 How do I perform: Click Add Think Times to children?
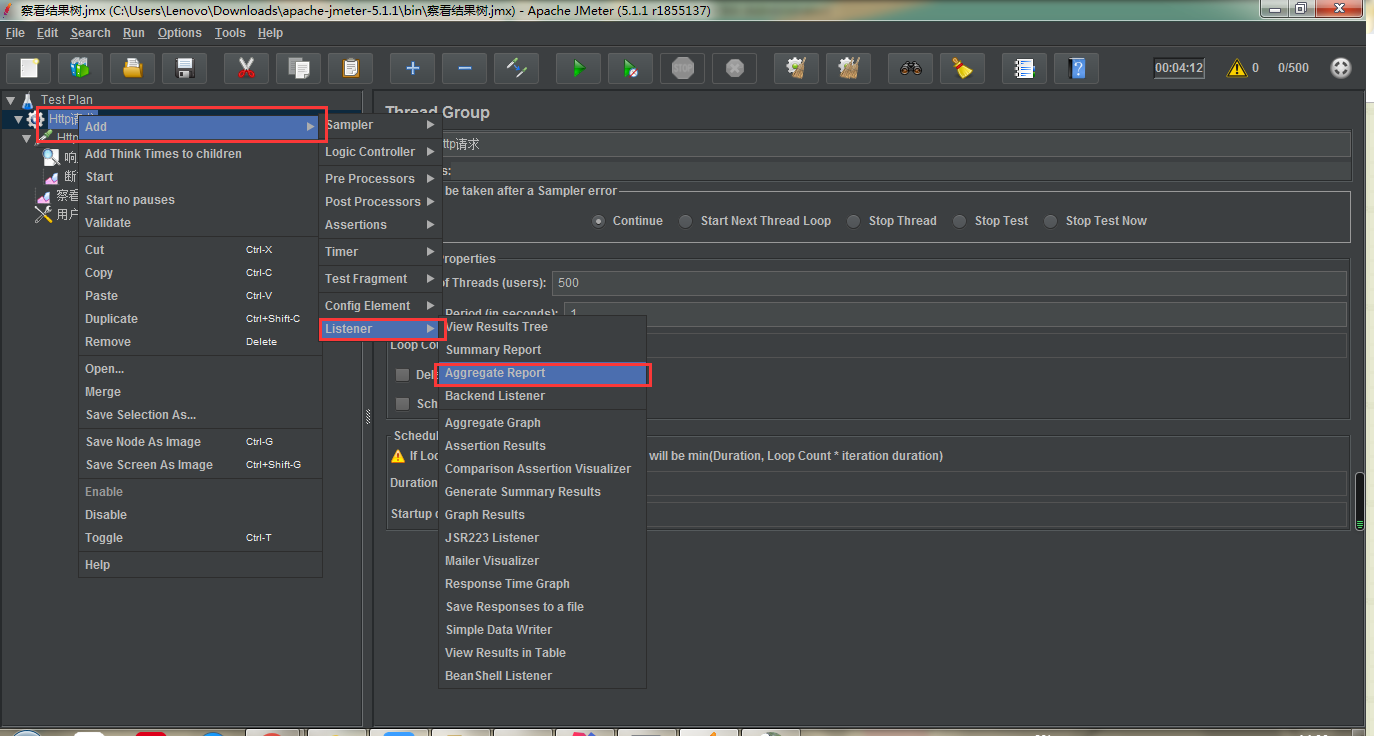[x=200, y=154]
